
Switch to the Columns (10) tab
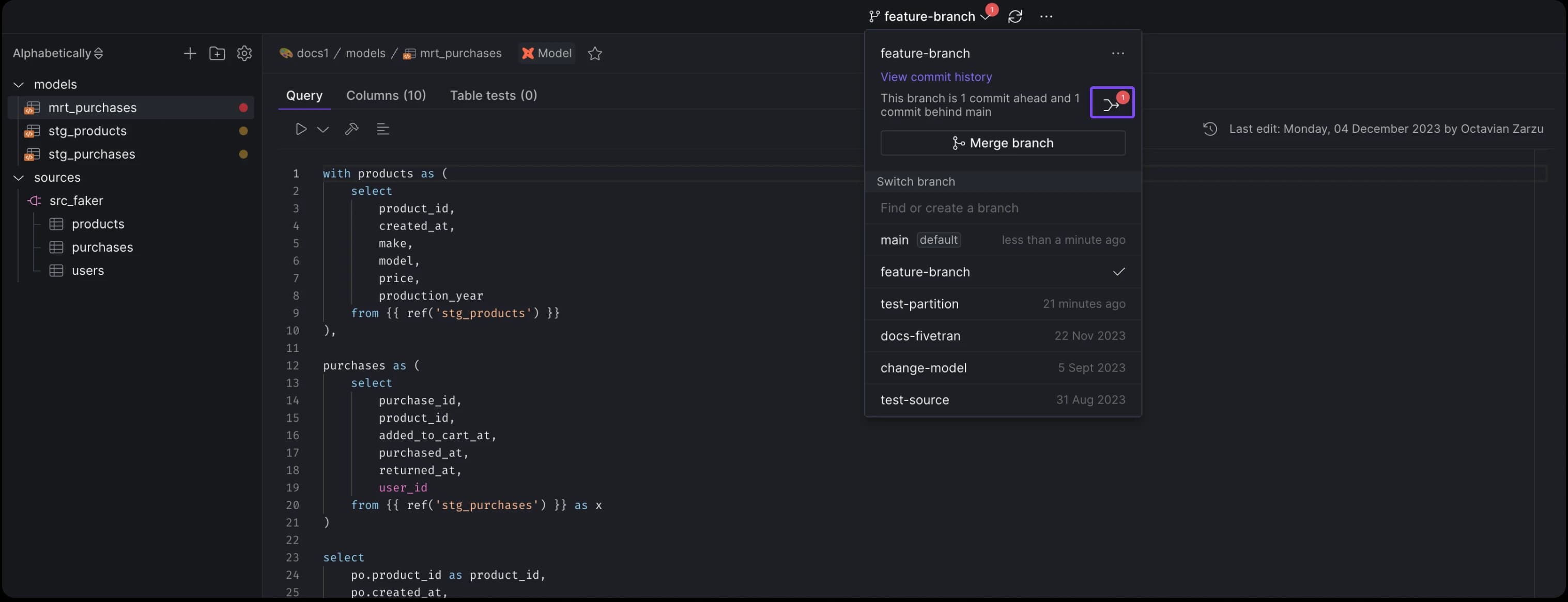386,94
